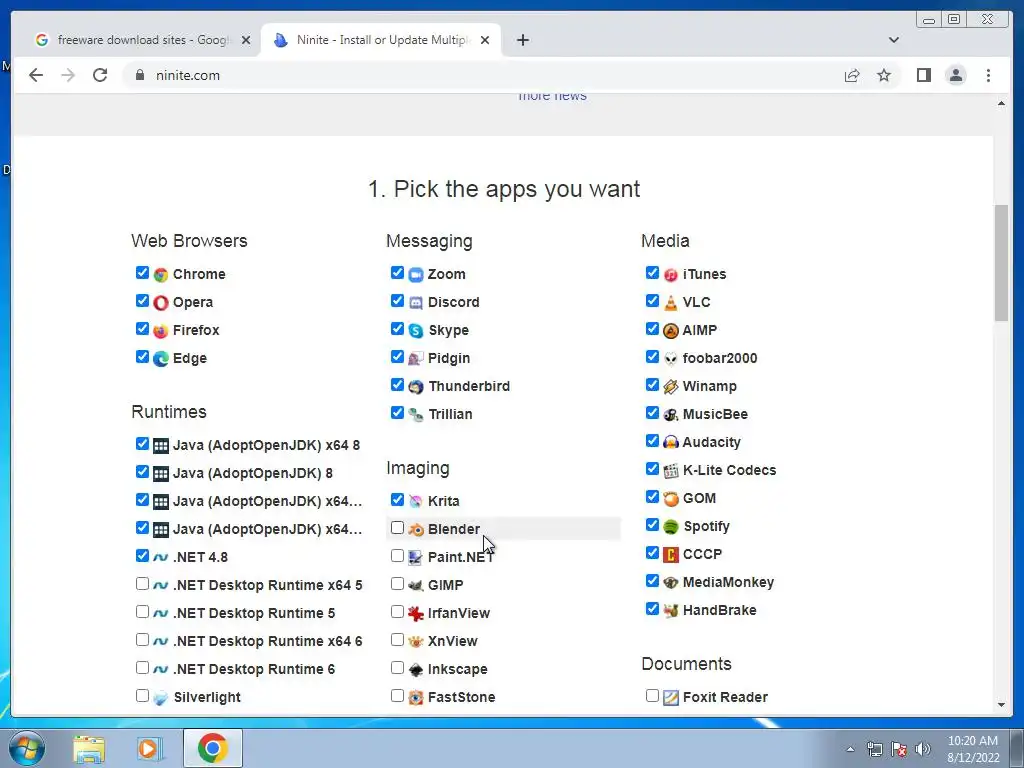The height and width of the screenshot is (768, 1024).
Task: Uncheck the Trillian checkbox
Action: [397, 413]
